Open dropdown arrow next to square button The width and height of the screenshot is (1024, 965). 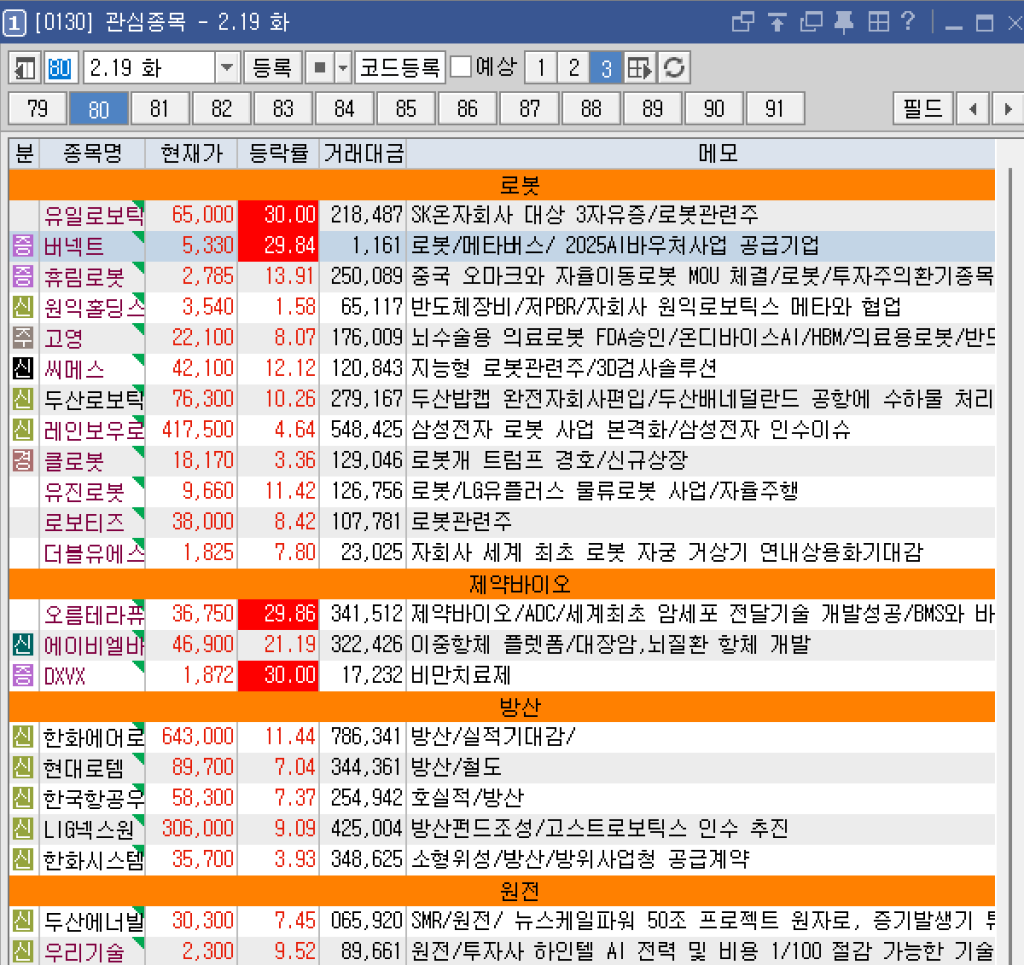pyautogui.click(x=343, y=67)
